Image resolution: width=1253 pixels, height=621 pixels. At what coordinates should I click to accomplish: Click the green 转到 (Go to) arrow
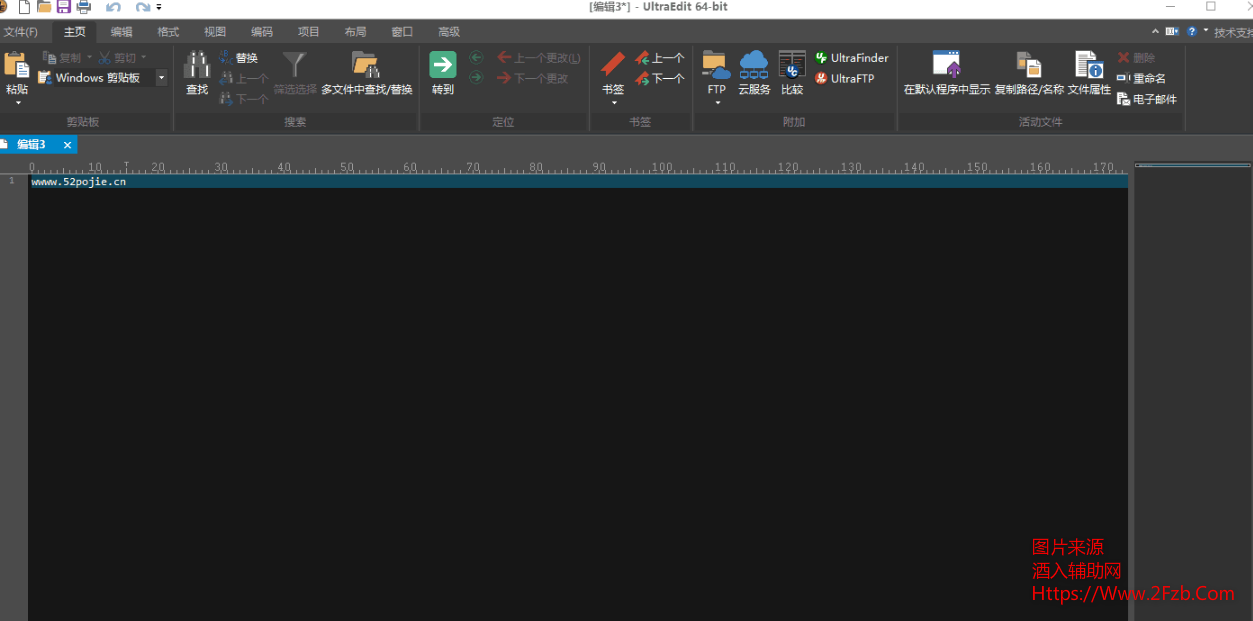point(442,65)
